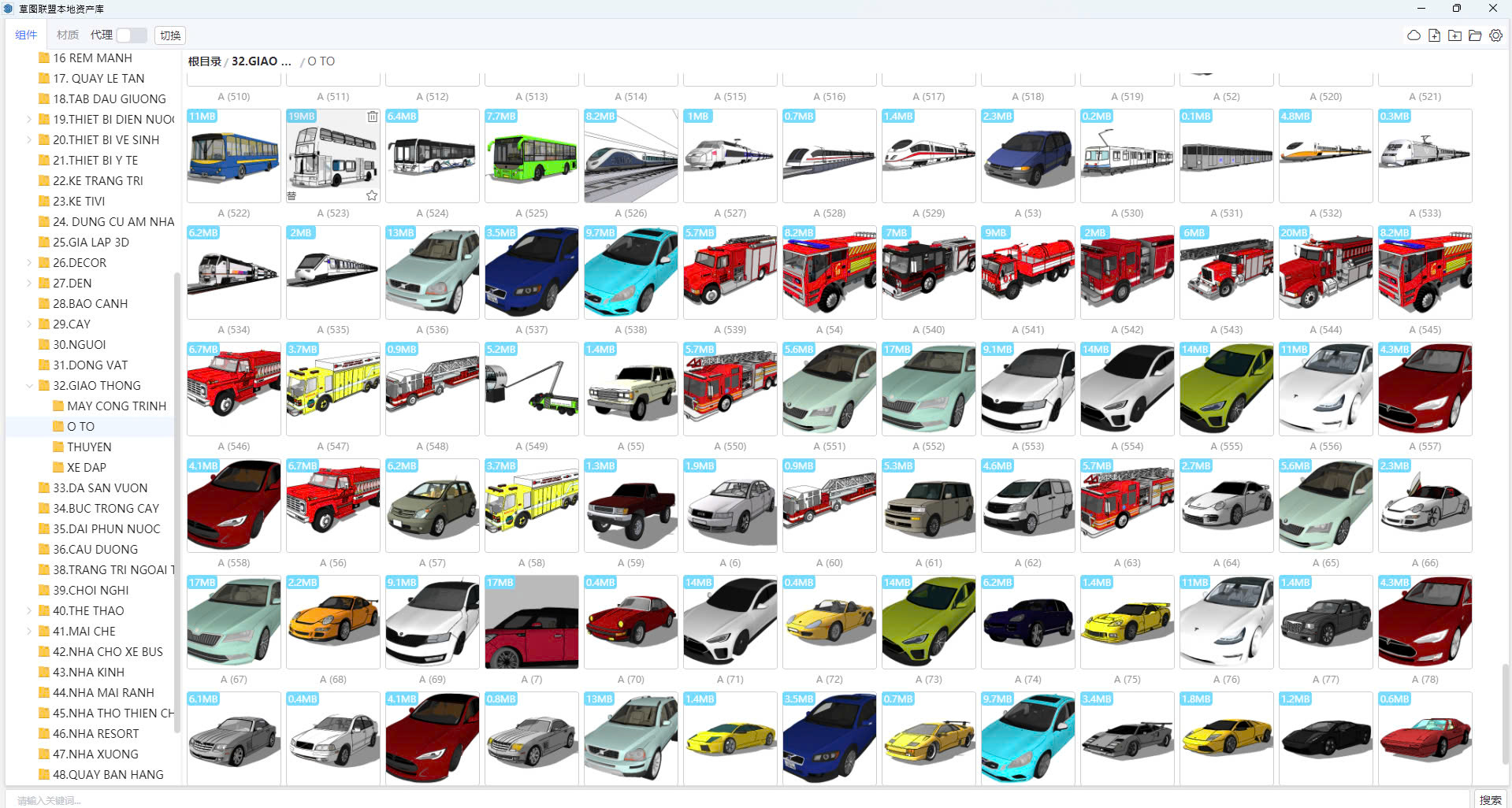Collapse the 32.GIAO THONG folder
The width and height of the screenshot is (1512, 808).
click(x=29, y=386)
